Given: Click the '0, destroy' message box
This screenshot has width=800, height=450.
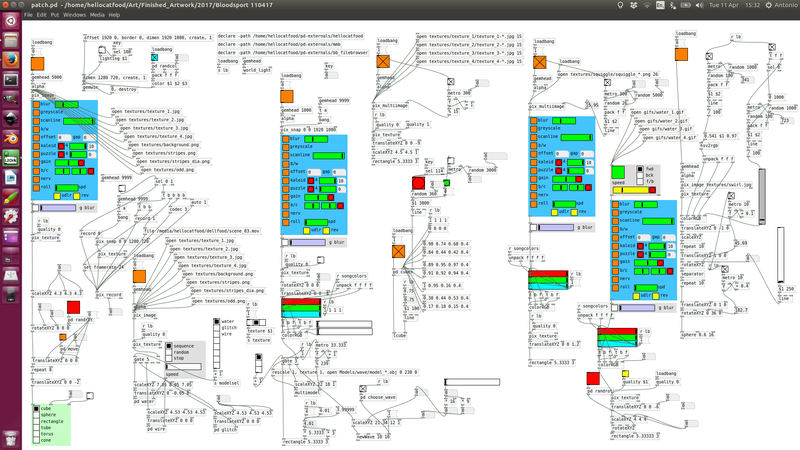Looking at the screenshot, I should click(x=124, y=89).
